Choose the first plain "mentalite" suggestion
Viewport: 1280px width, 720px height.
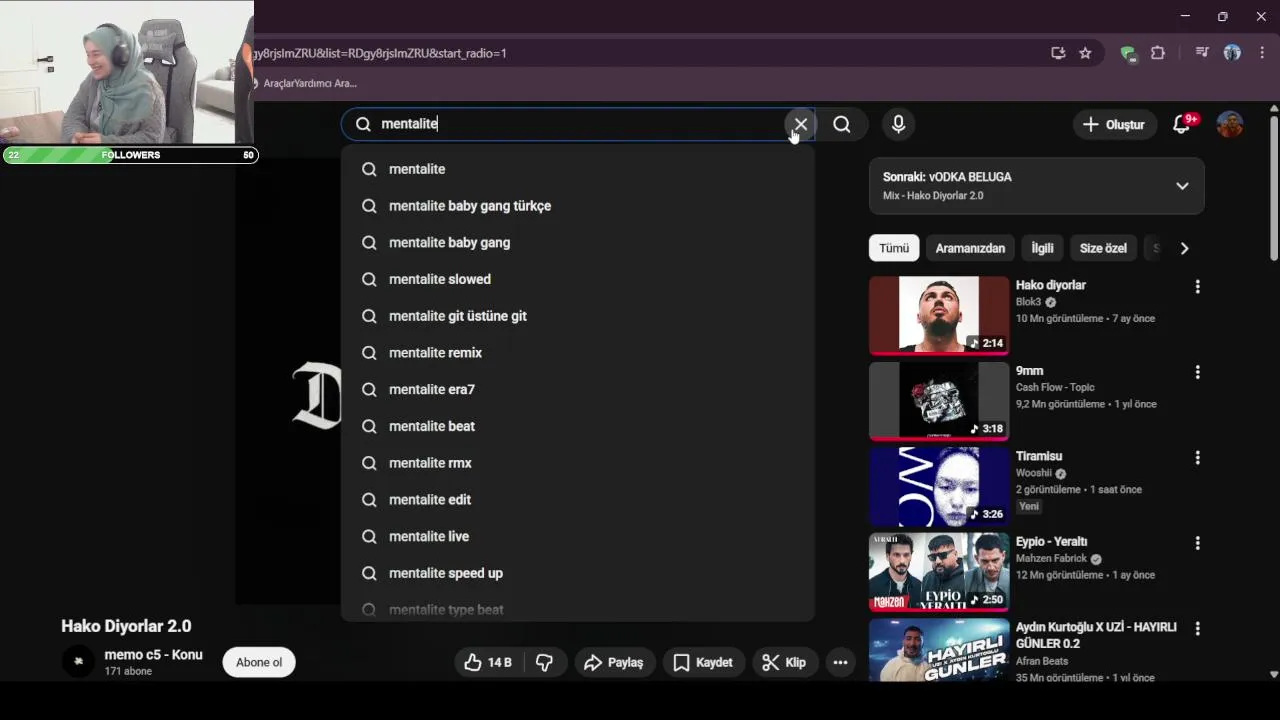point(578,169)
